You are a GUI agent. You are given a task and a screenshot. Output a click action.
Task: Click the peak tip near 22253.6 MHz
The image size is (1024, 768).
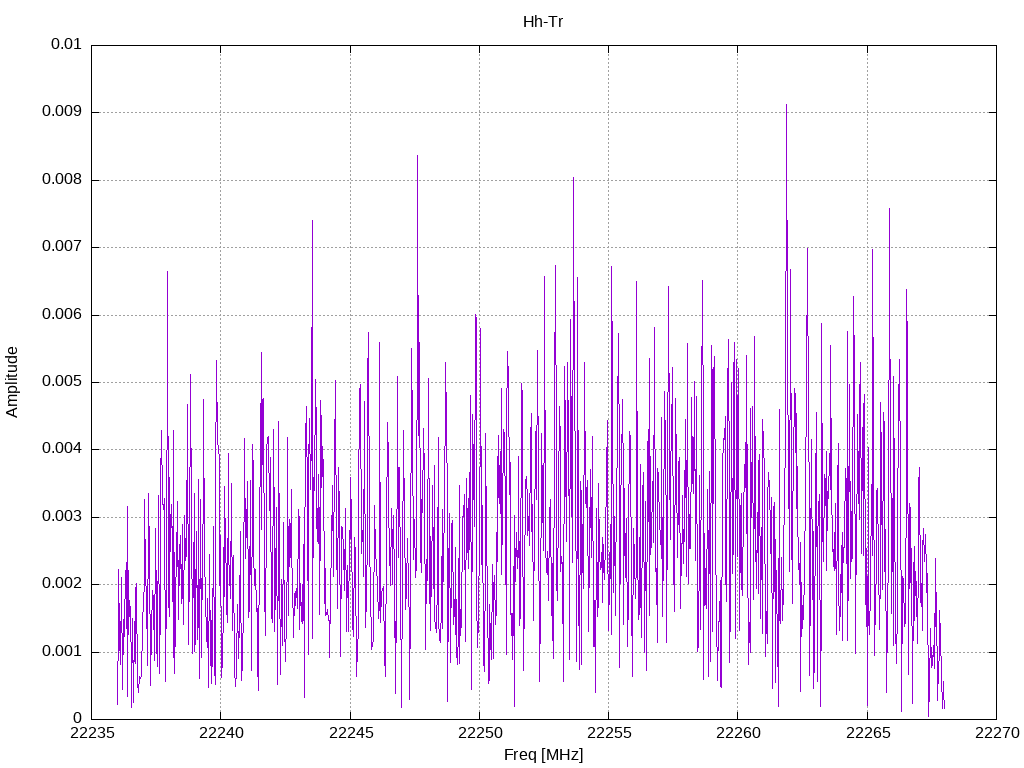click(x=573, y=178)
